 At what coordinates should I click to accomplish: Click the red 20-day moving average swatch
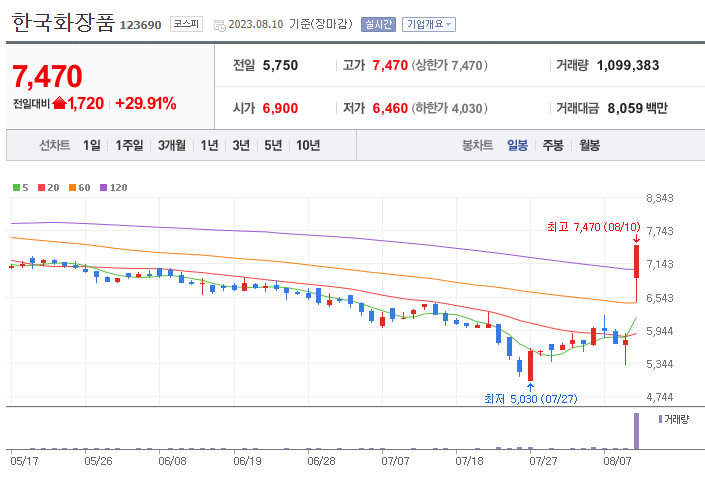point(41,188)
